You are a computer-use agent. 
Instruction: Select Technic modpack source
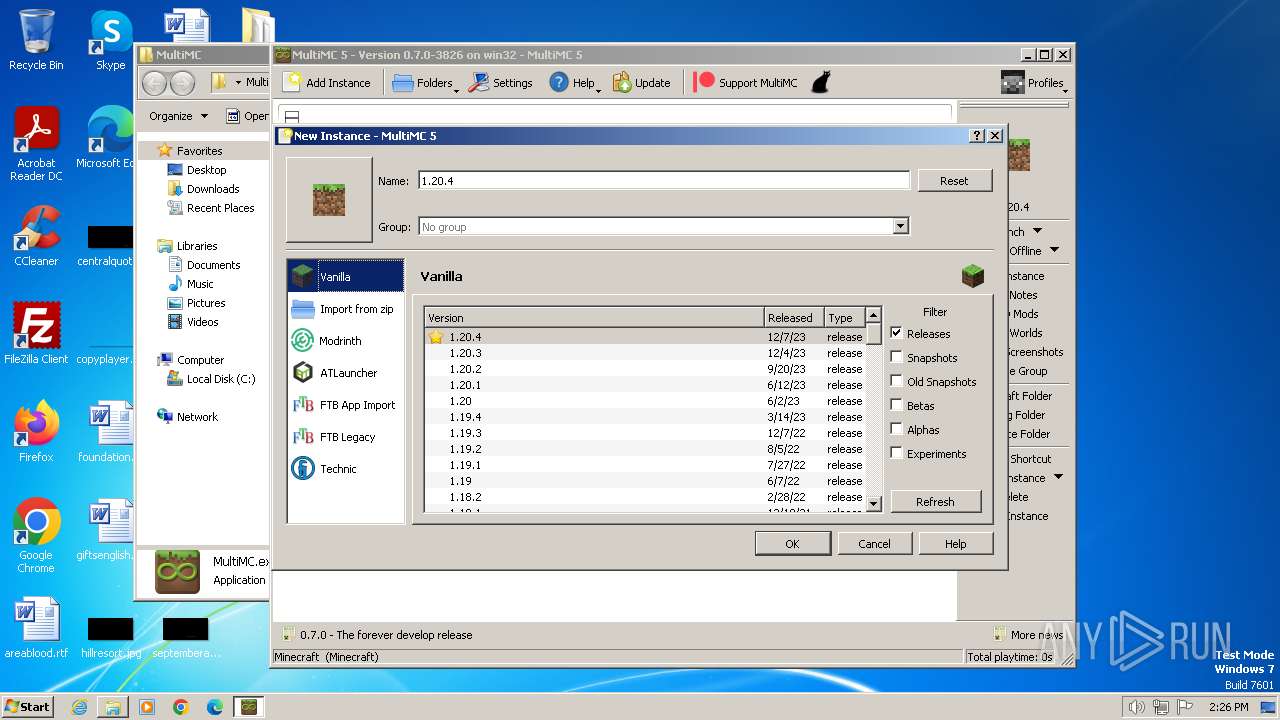(x=345, y=469)
